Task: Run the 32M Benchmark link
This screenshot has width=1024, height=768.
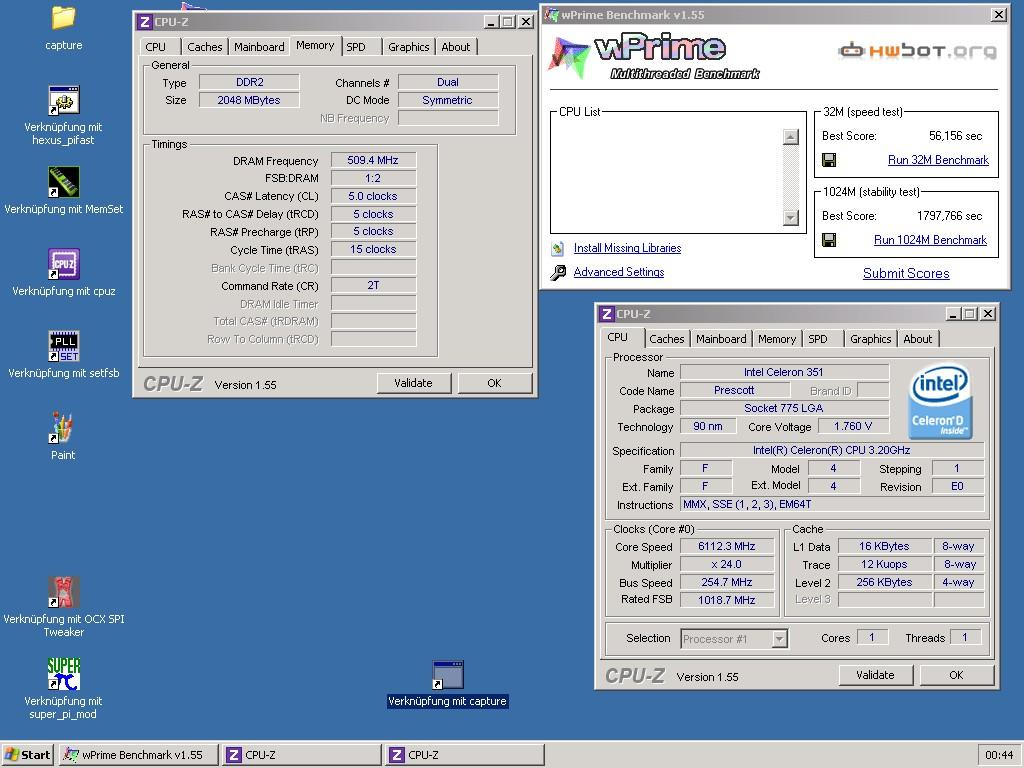Action: tap(938, 160)
